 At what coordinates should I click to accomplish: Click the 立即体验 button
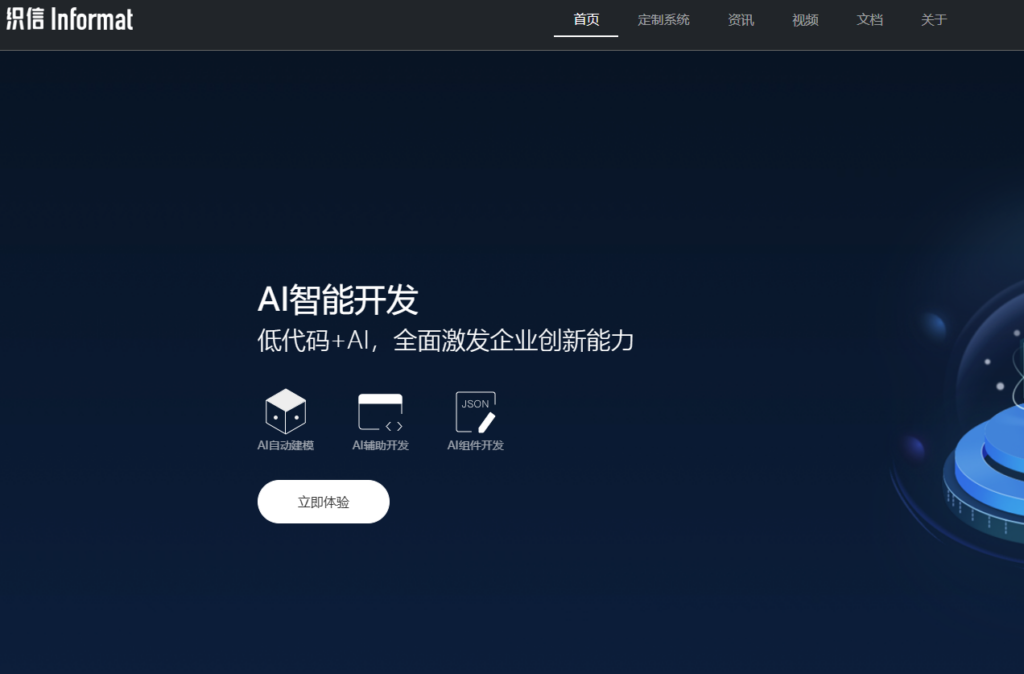tap(323, 501)
